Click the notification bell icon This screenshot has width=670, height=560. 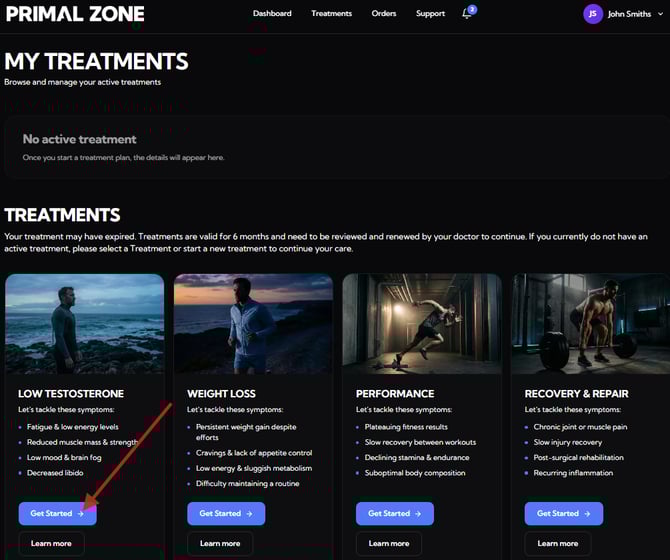click(x=467, y=14)
